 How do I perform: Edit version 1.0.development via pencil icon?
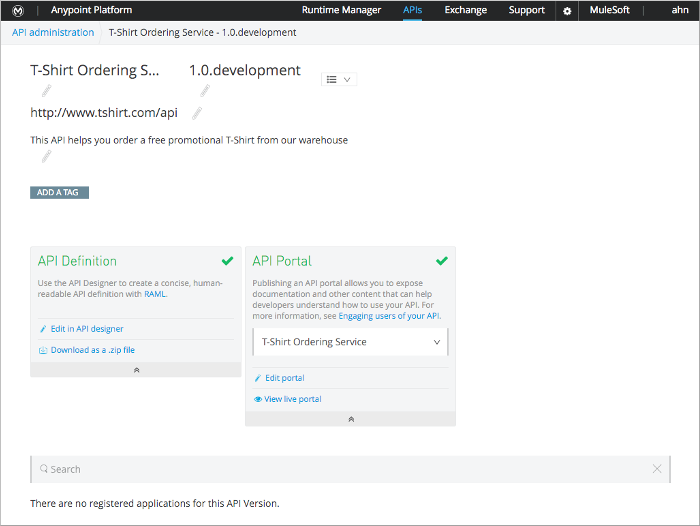click(205, 91)
